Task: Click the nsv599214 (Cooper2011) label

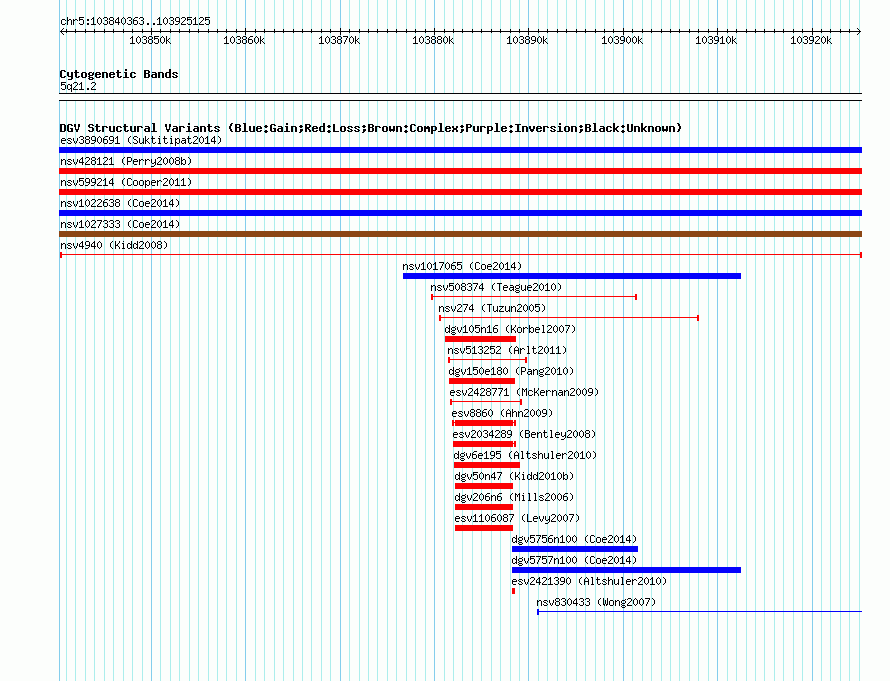Action: [x=126, y=182]
